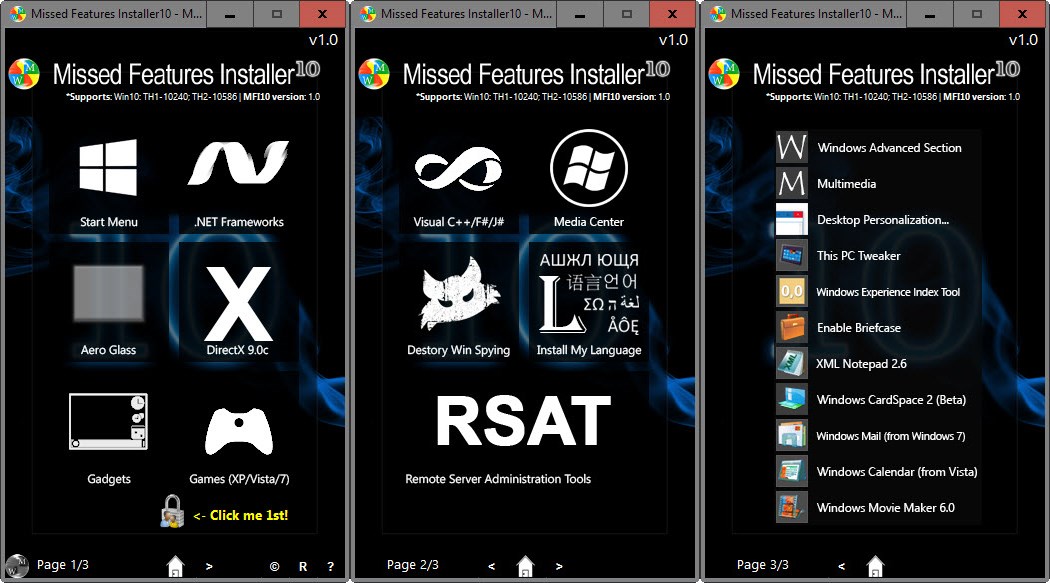Select 'Multimedia' list entry text
1050x583 pixels.
point(846,183)
